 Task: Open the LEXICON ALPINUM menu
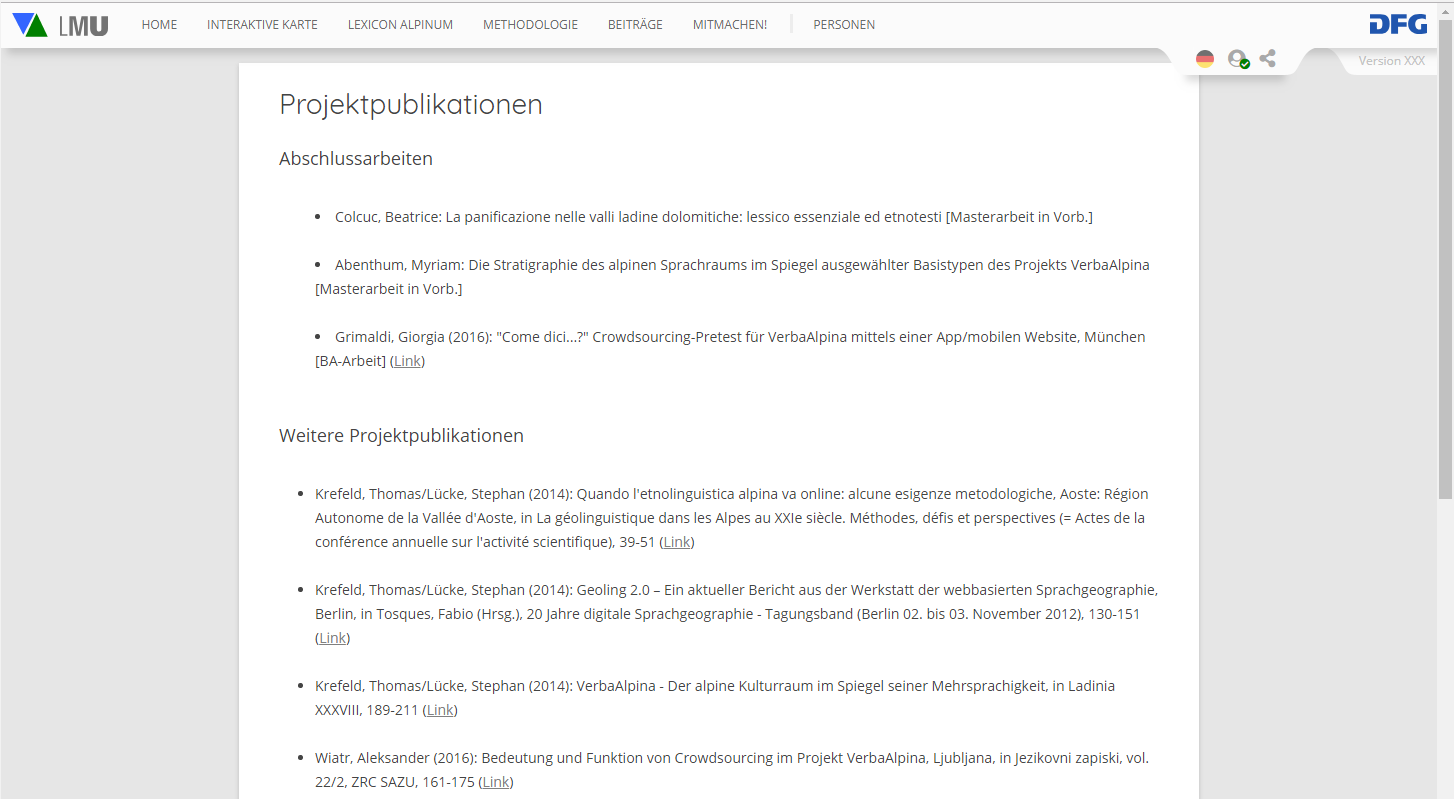pyautogui.click(x=400, y=25)
